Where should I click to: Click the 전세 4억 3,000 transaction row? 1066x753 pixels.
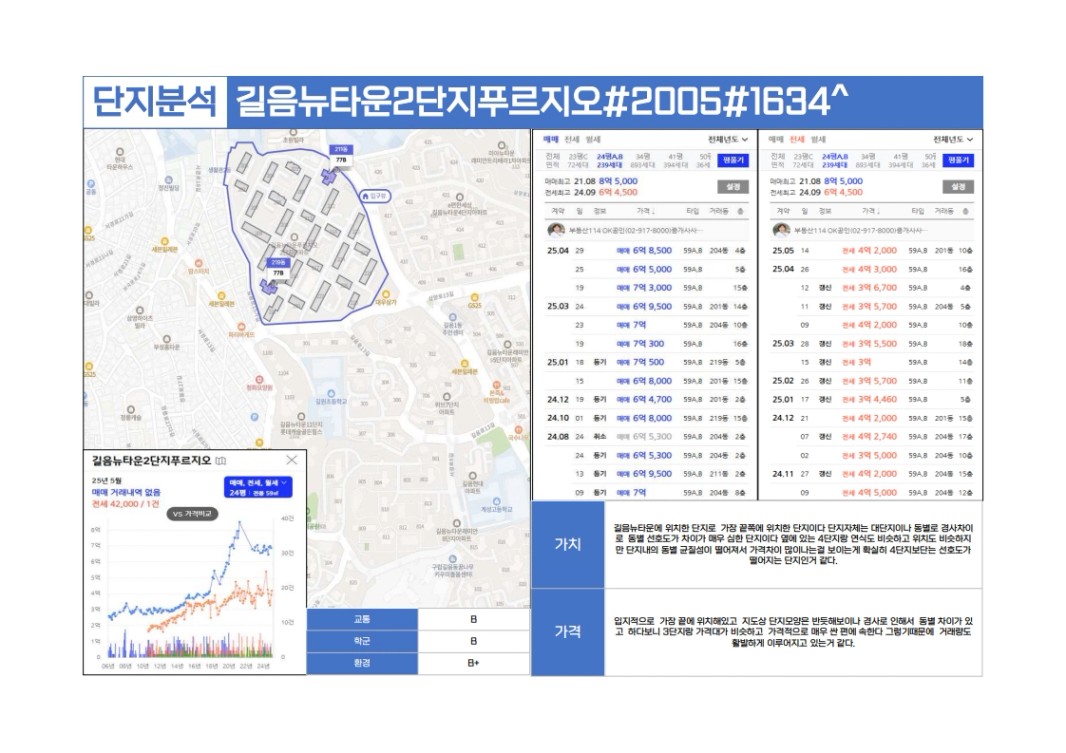pos(872,269)
